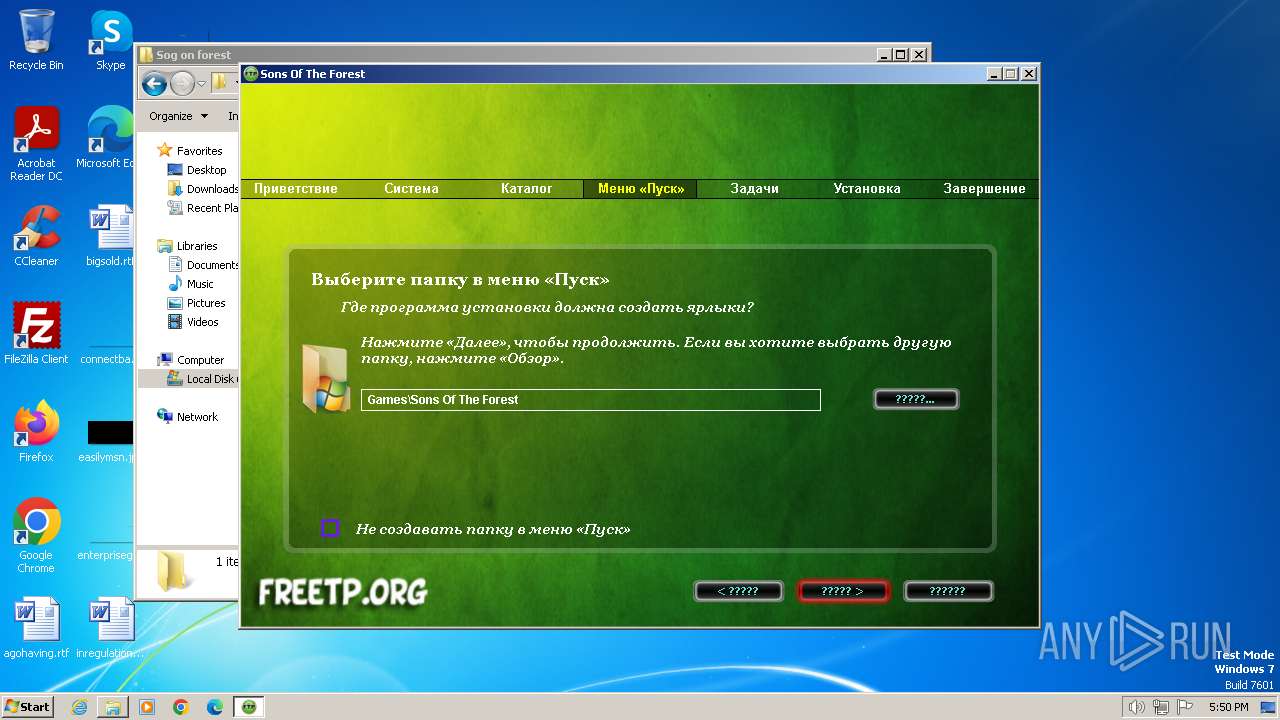Click Back arrow in Explorer window

tap(154, 84)
